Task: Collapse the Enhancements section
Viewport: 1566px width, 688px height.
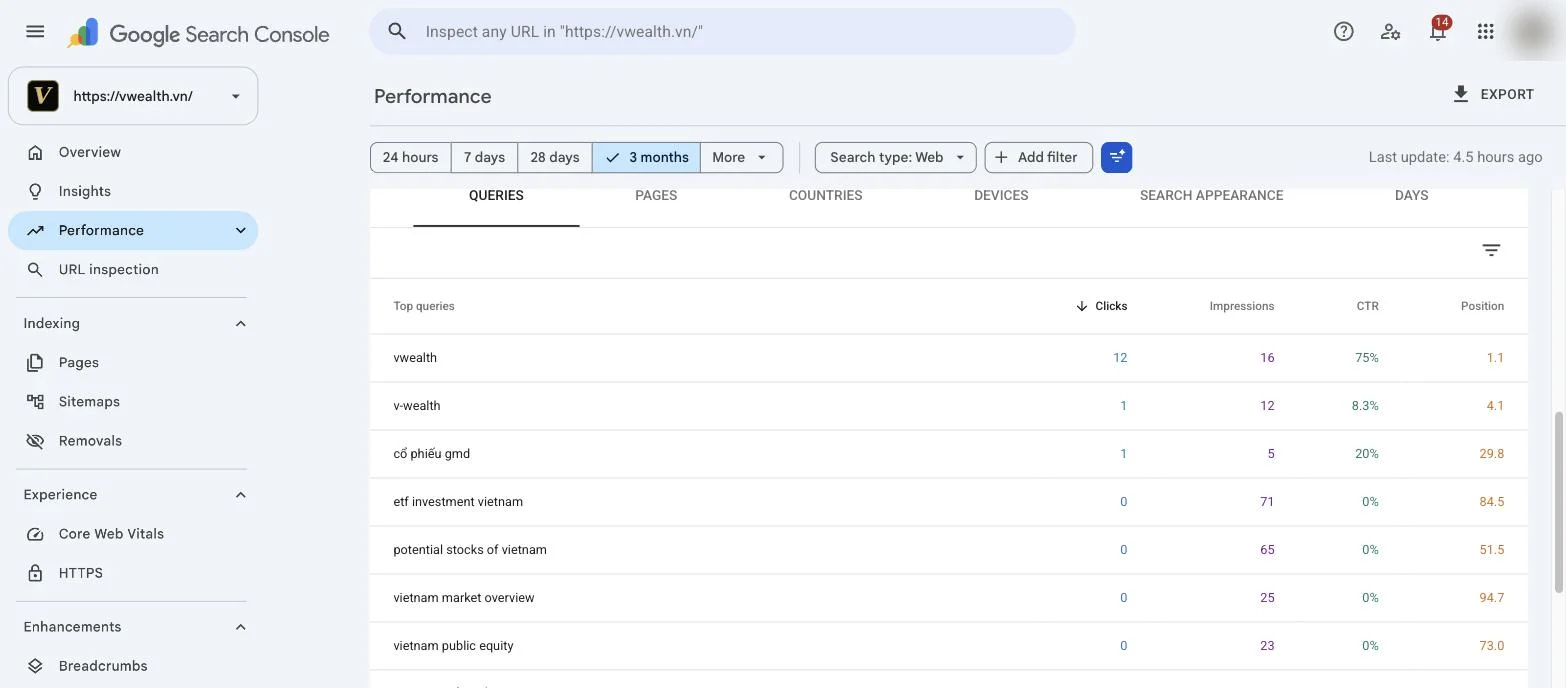Action: tap(240, 627)
